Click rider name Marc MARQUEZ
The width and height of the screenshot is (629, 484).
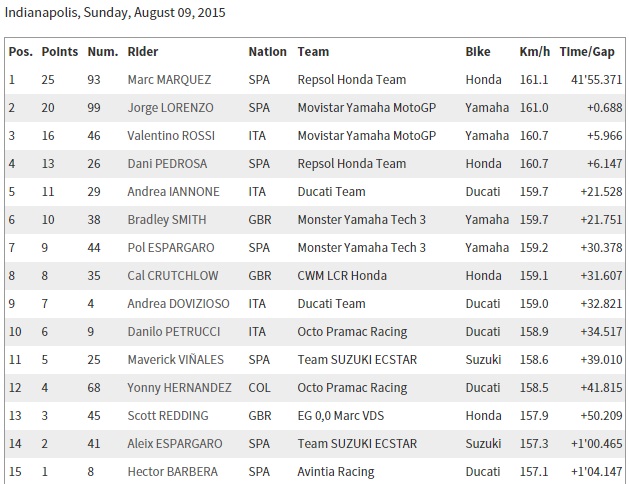pyautogui.click(x=169, y=80)
